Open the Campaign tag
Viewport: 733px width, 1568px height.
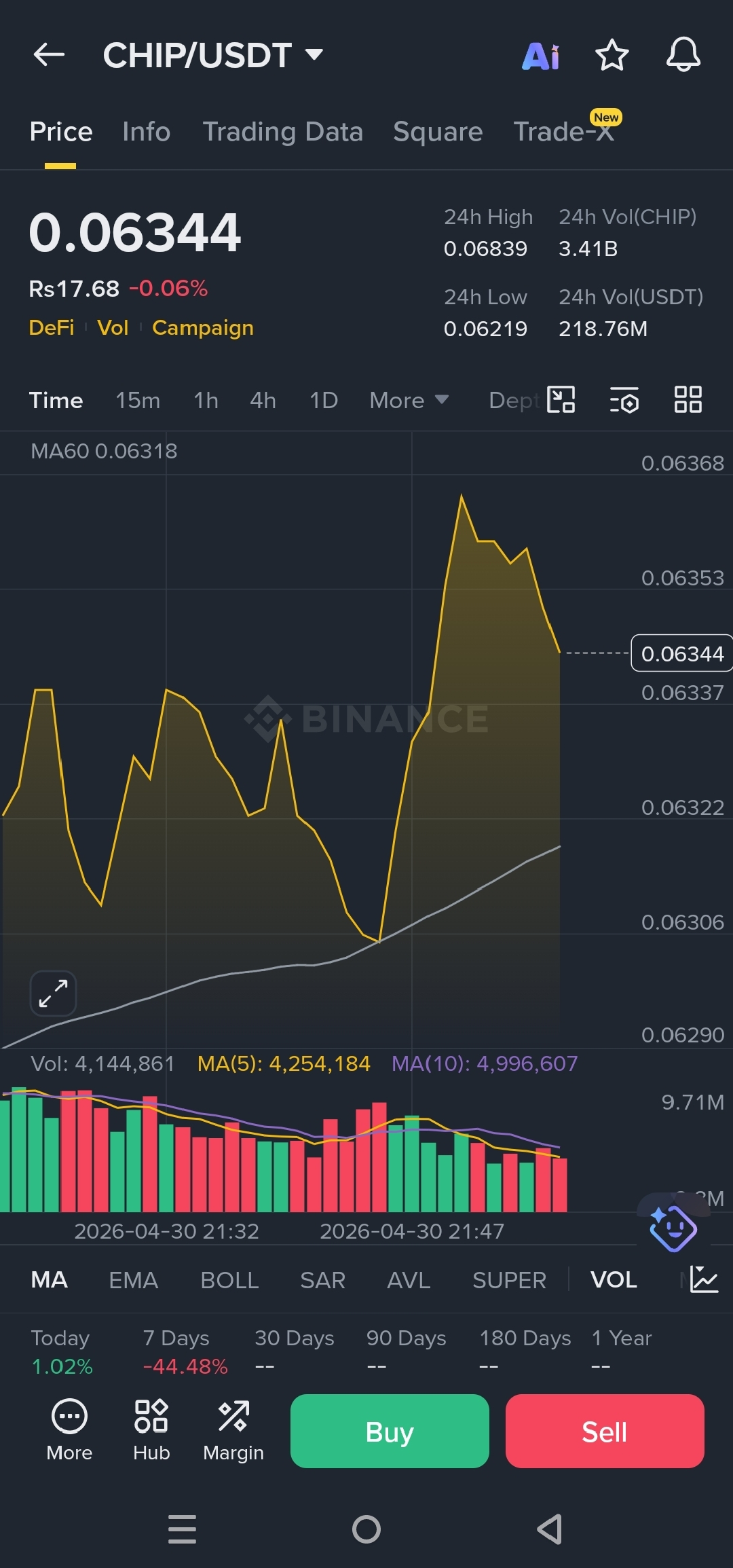pyautogui.click(x=203, y=327)
